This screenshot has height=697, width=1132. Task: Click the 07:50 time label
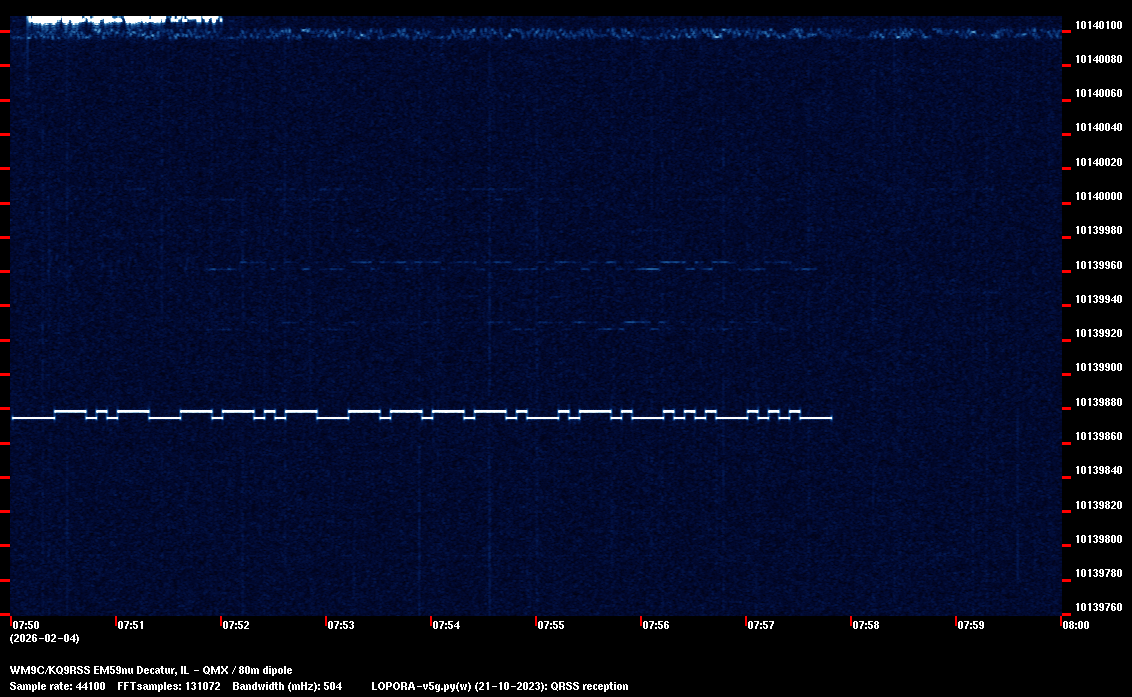pyautogui.click(x=25, y=625)
